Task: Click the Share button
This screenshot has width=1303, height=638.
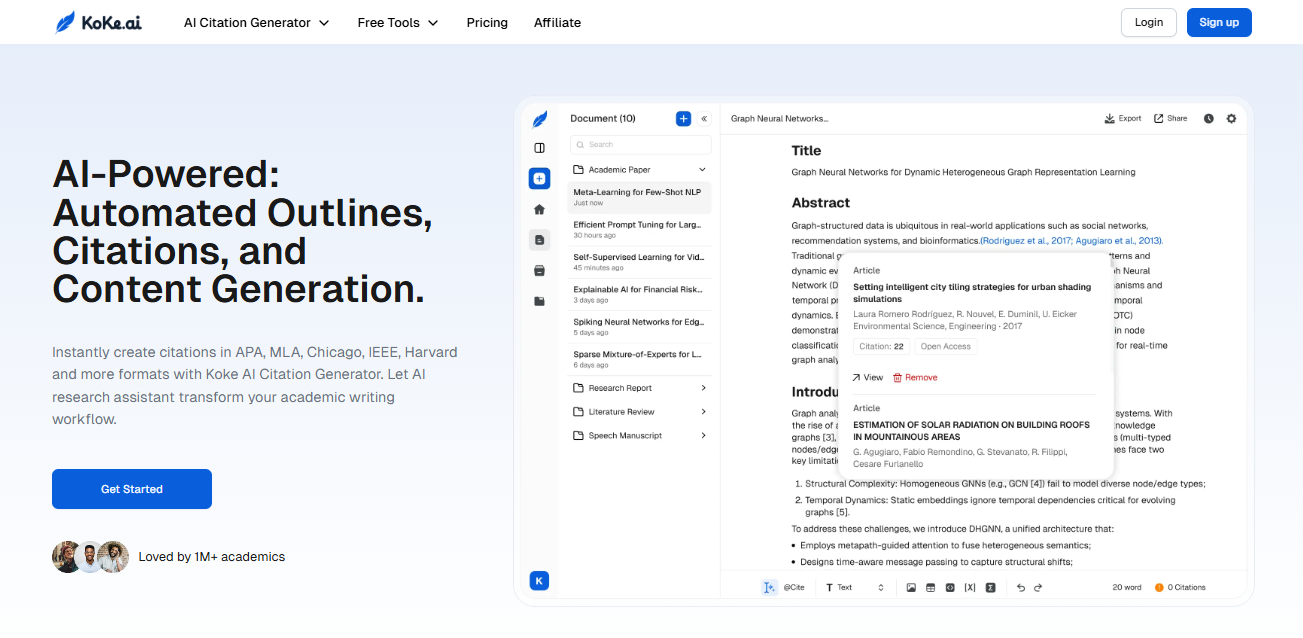Action: click(1171, 118)
